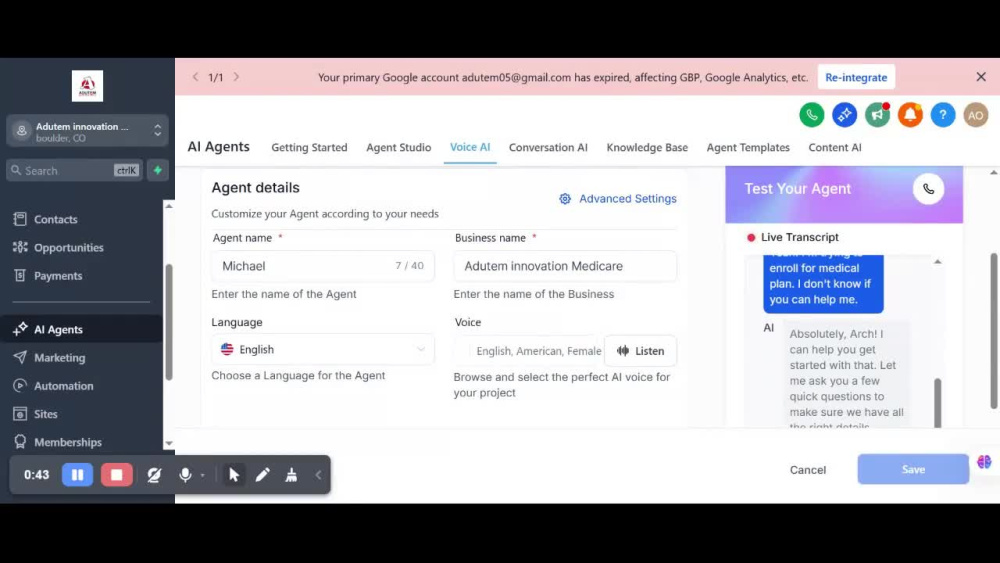Click the Advanced Settings gear icon

[565, 199]
